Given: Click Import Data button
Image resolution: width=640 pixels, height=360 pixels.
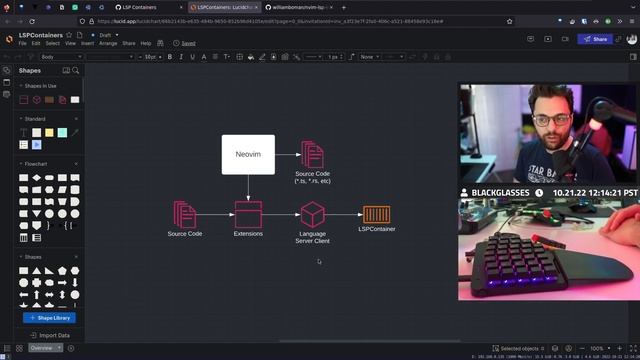Looking at the screenshot, I should pos(50,336).
